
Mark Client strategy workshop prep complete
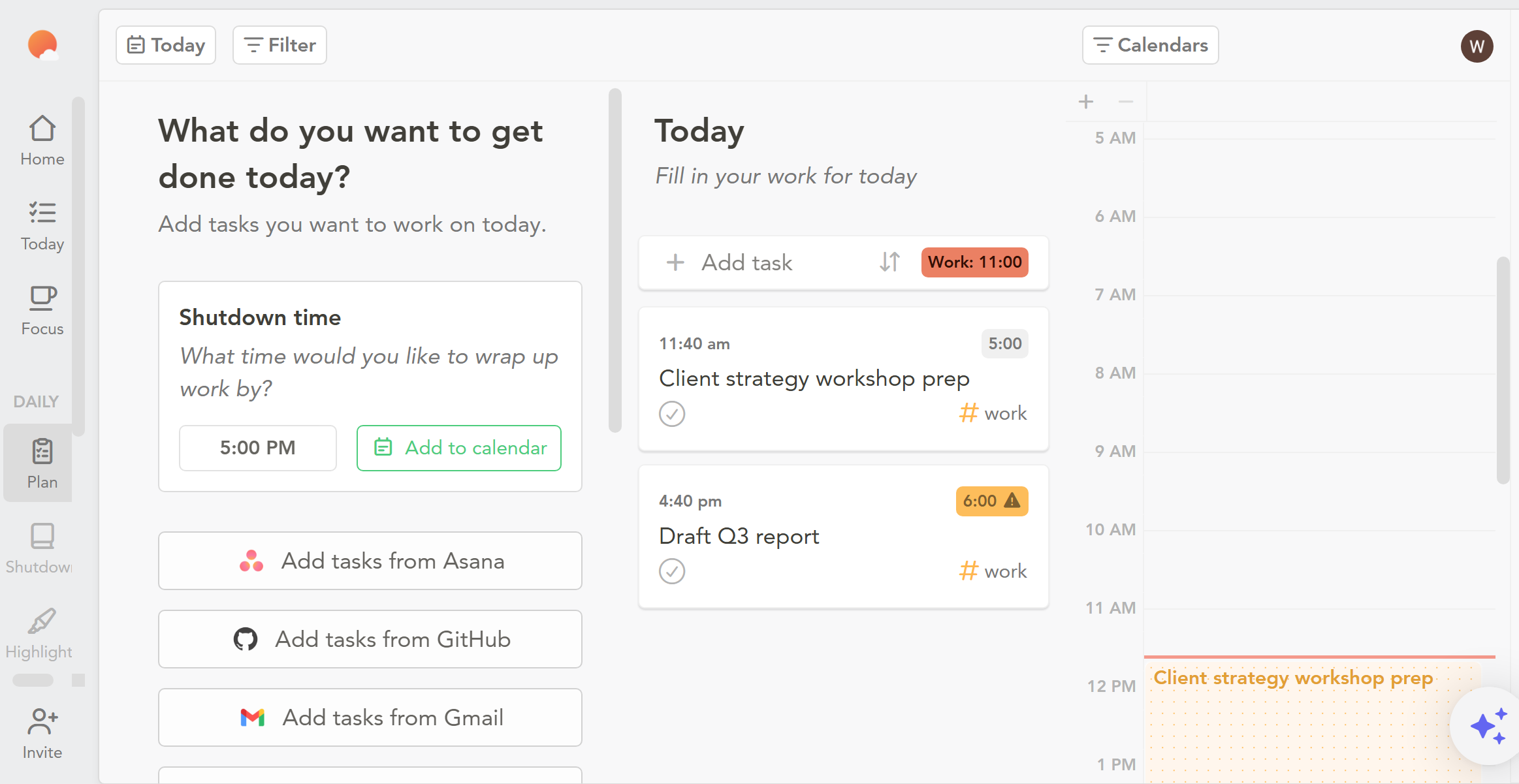672,414
